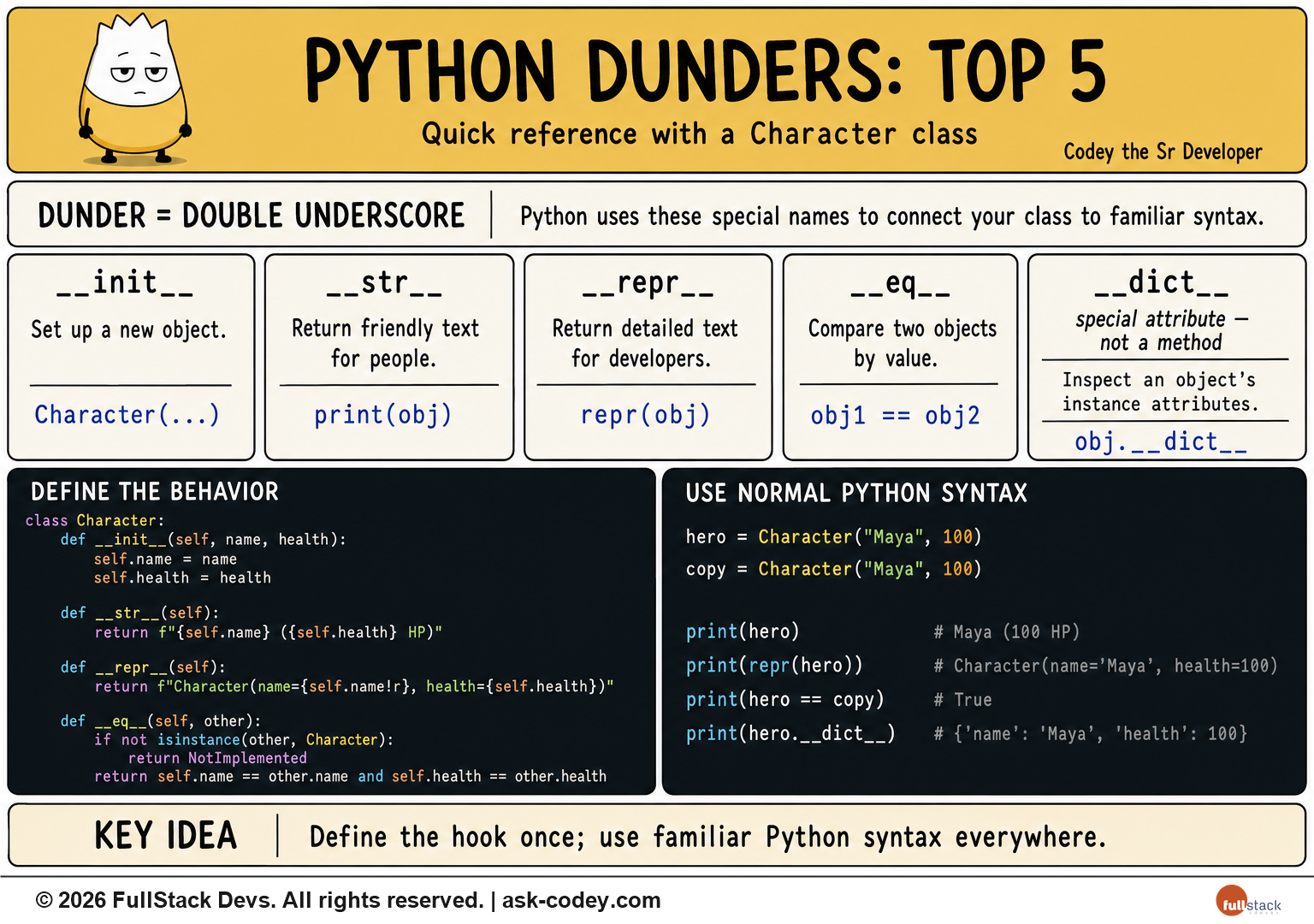Open the ask-codey.com link in the footer
The height and width of the screenshot is (924, 1314).
[x=582, y=901]
